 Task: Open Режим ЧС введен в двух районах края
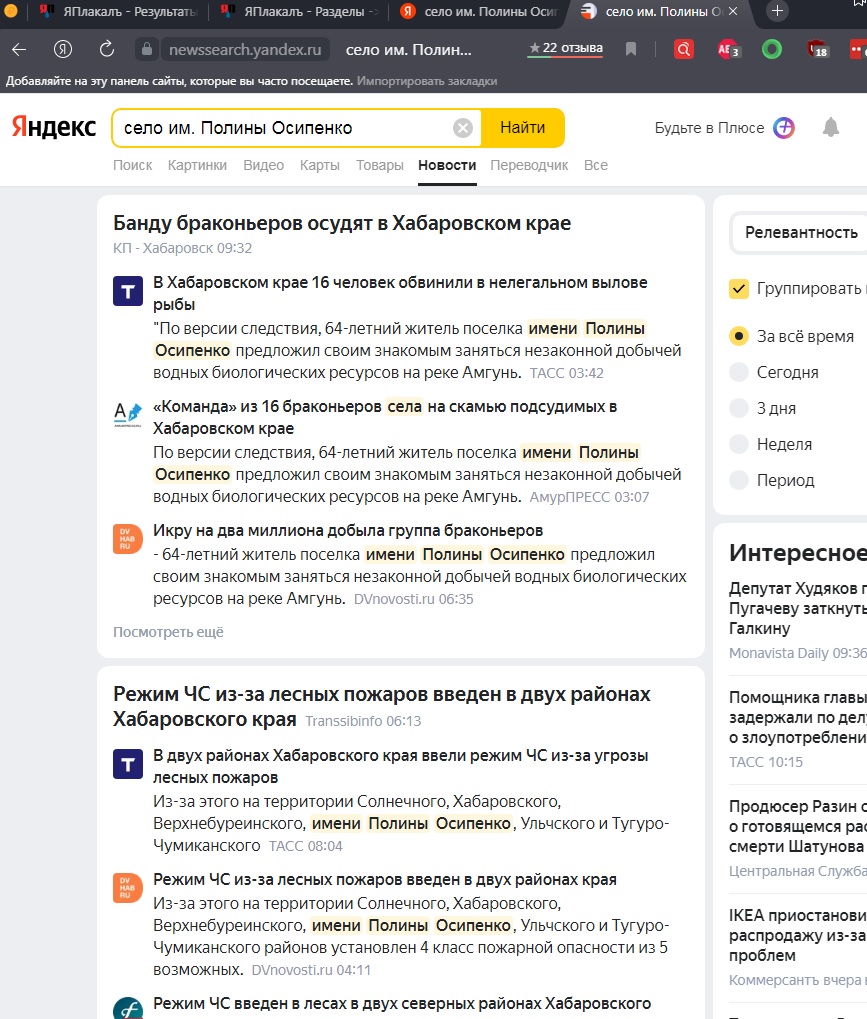385,879
